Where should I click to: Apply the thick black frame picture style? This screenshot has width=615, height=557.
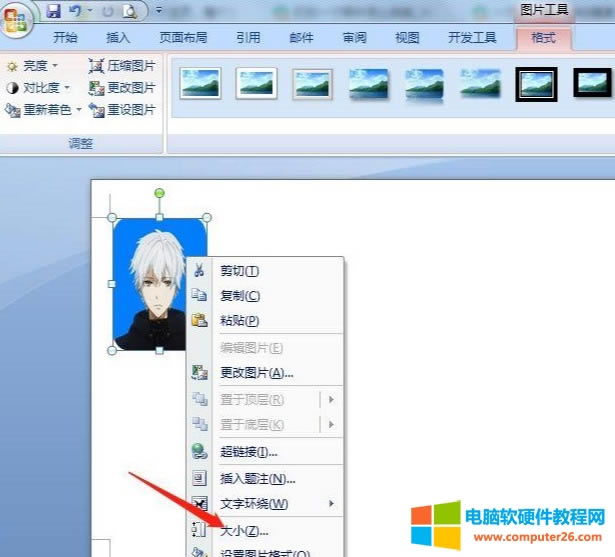coord(536,84)
